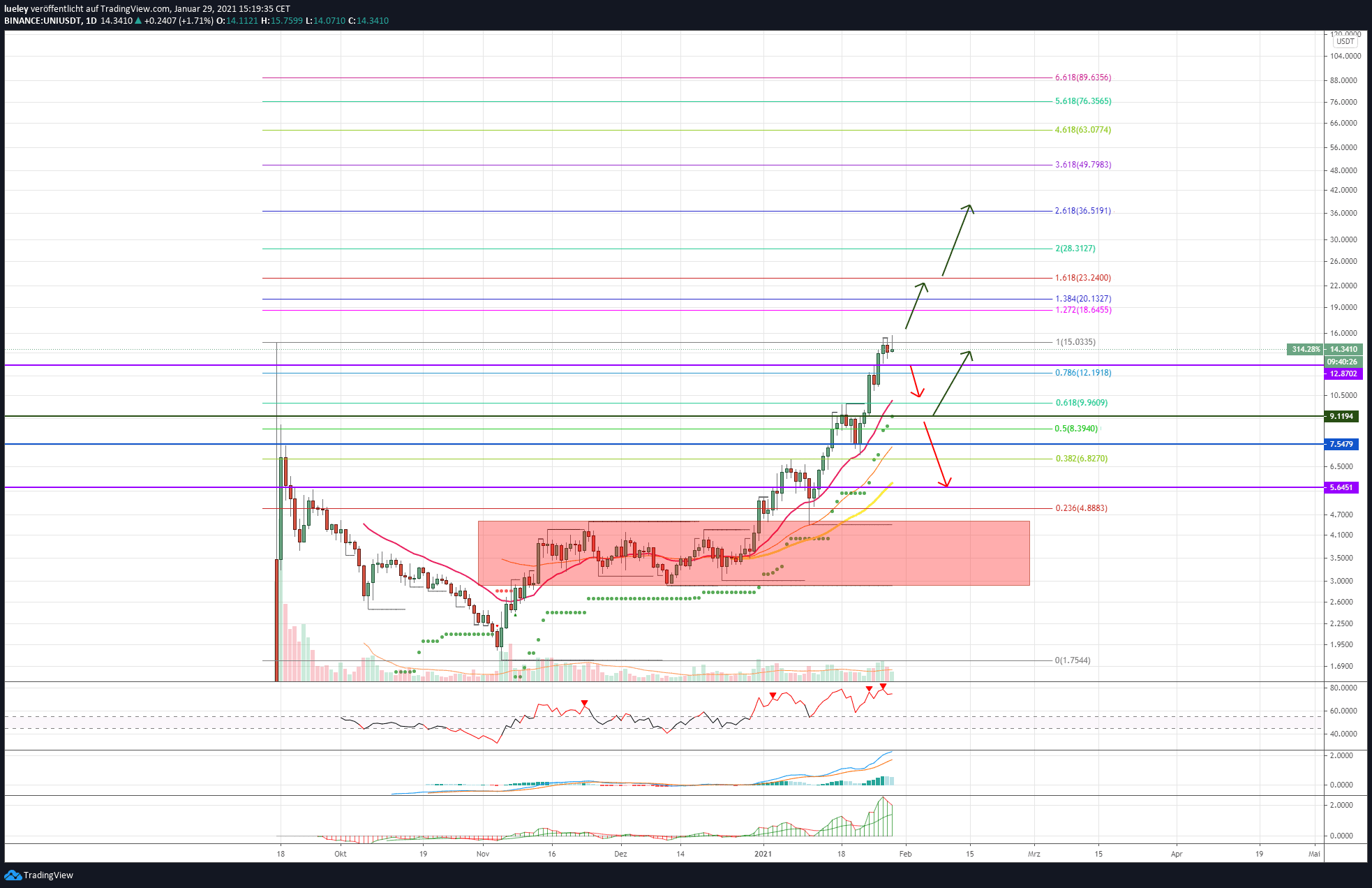Select the 2(28.3127) Fibonacci label
Viewport: 1372px width, 888px height.
click(x=1075, y=249)
